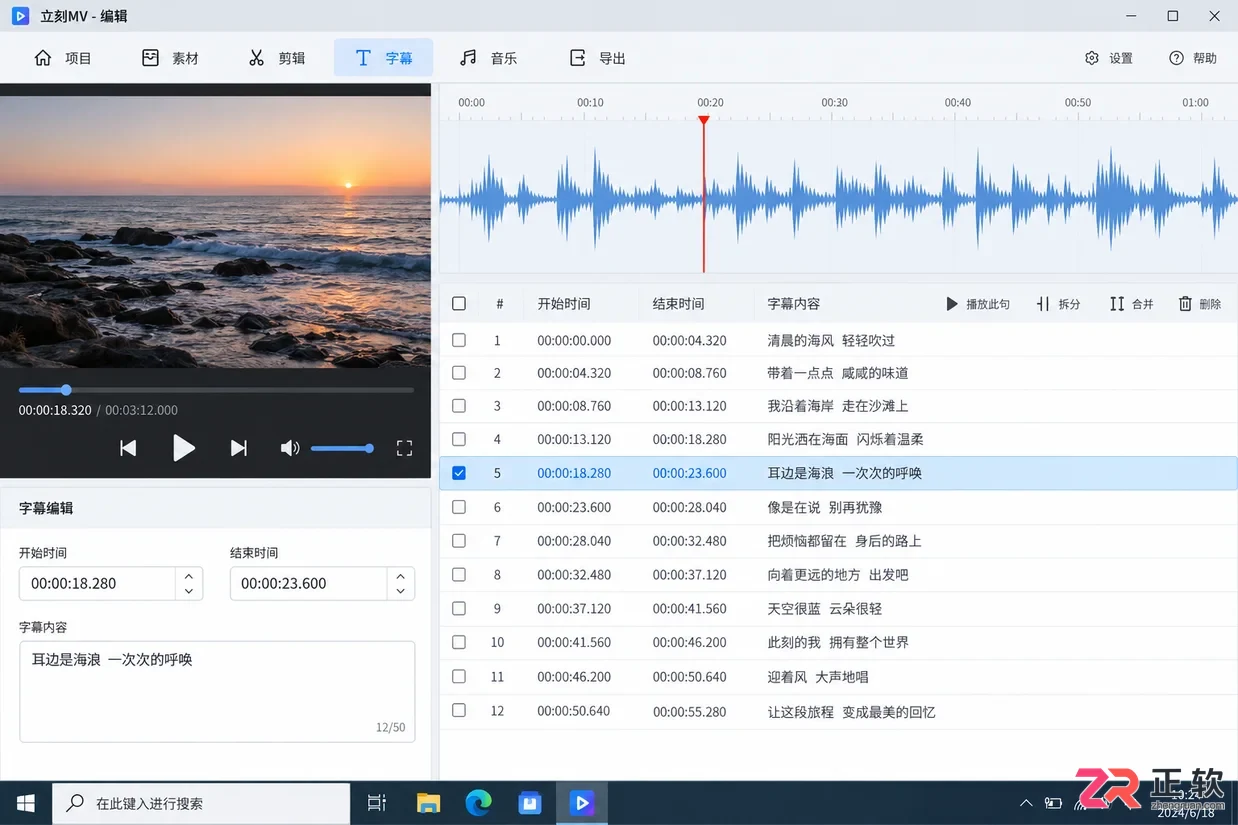Switch to the 项目 tab
This screenshot has height=825, width=1238.
pyautogui.click(x=63, y=58)
